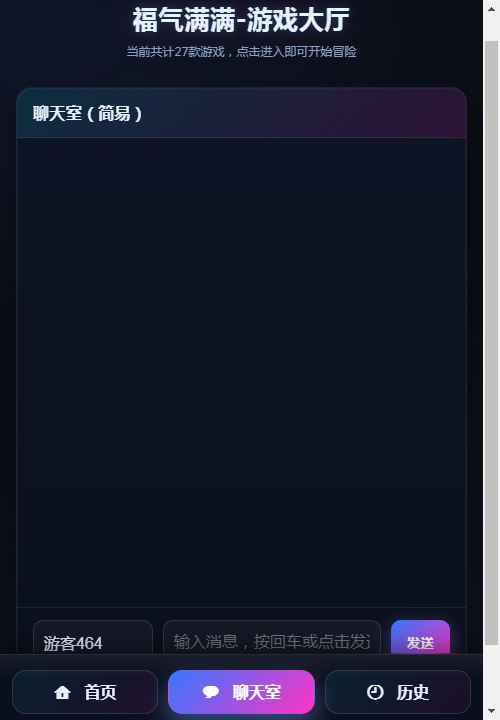500x720 pixels.
Task: Click the 聊天室（简易）panel header
Action: [242, 113]
